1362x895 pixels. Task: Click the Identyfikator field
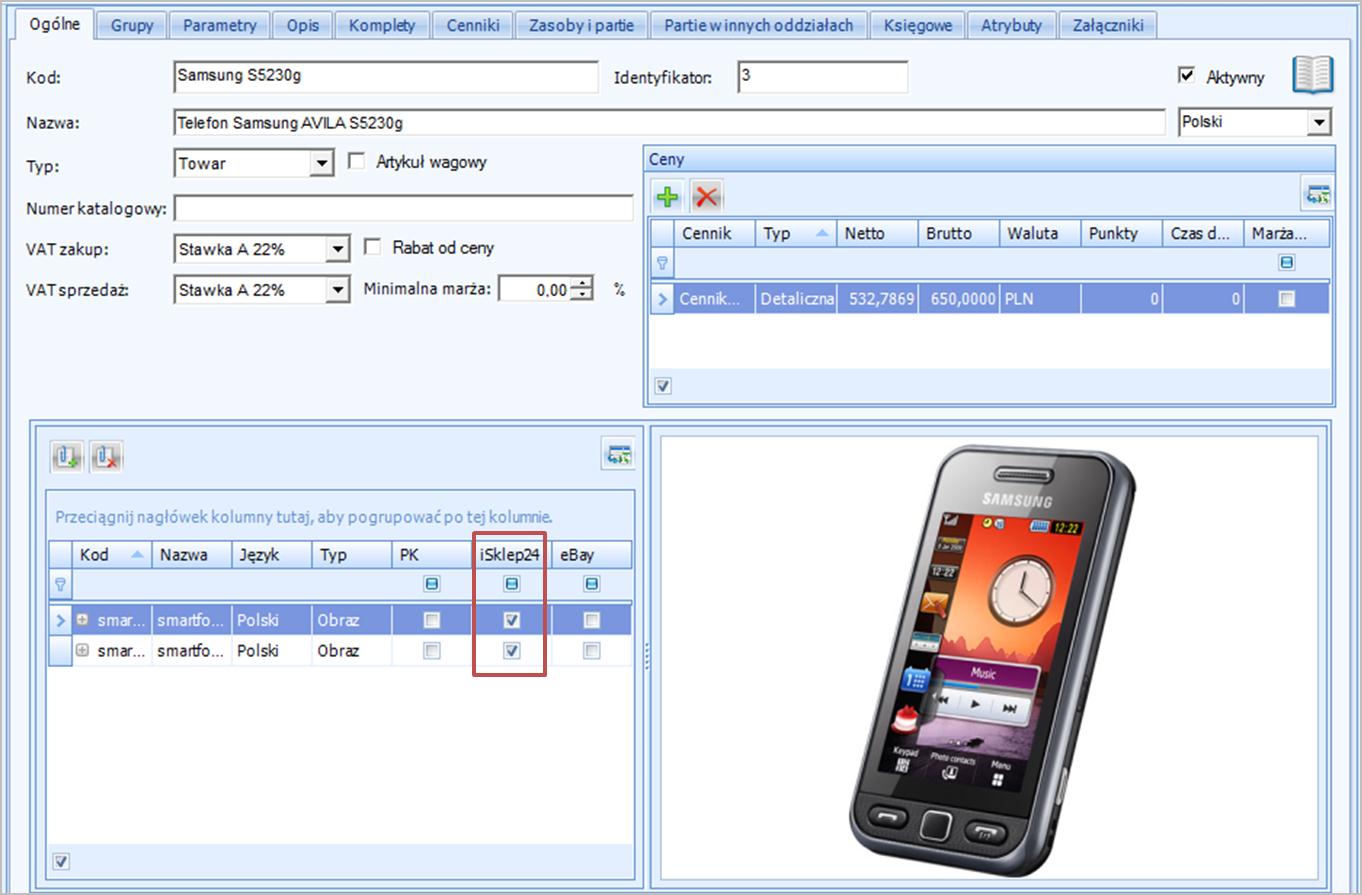coord(823,77)
